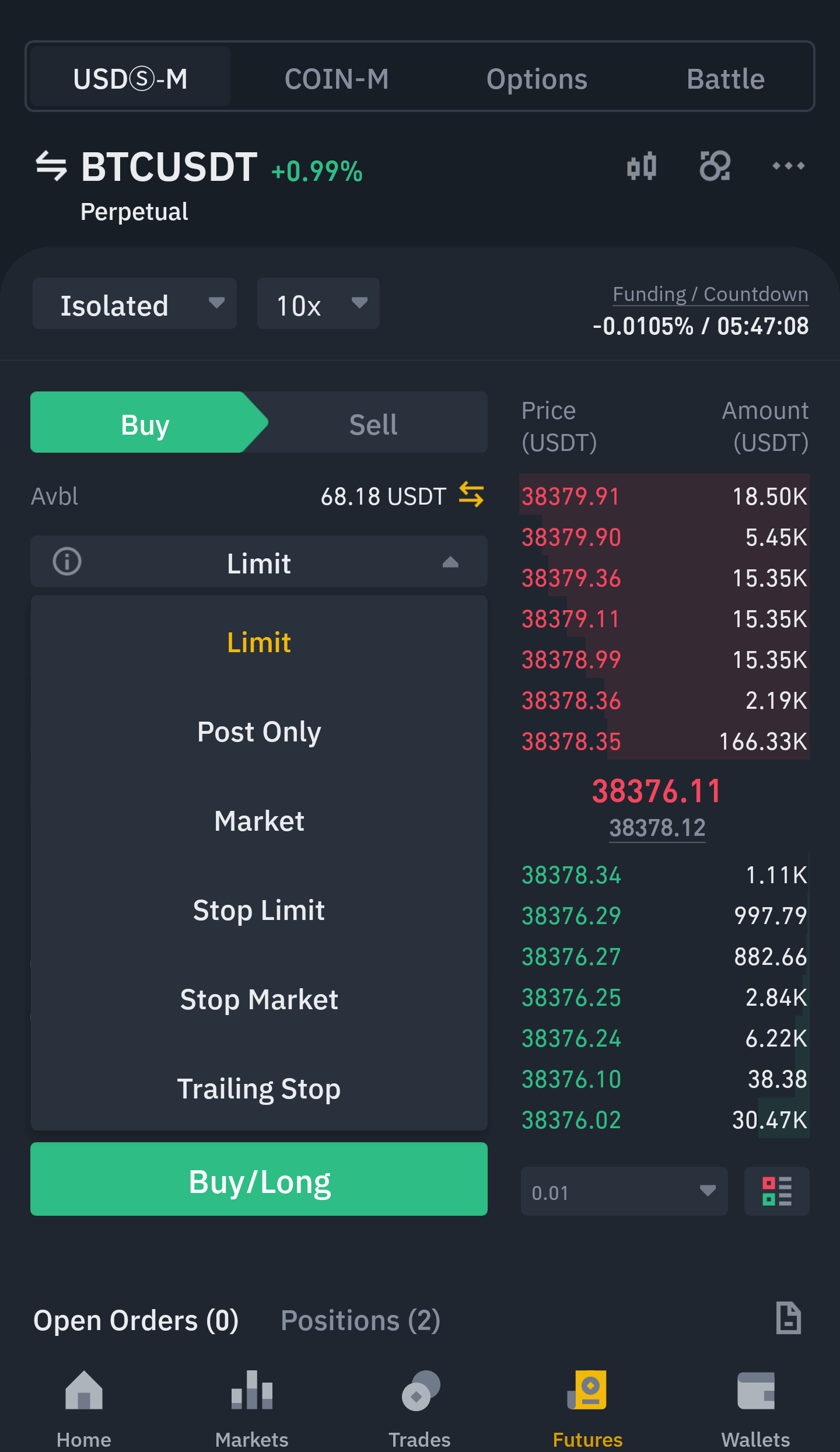The image size is (840, 1452).
Task: Open the order history document icon
Action: coord(788,1318)
